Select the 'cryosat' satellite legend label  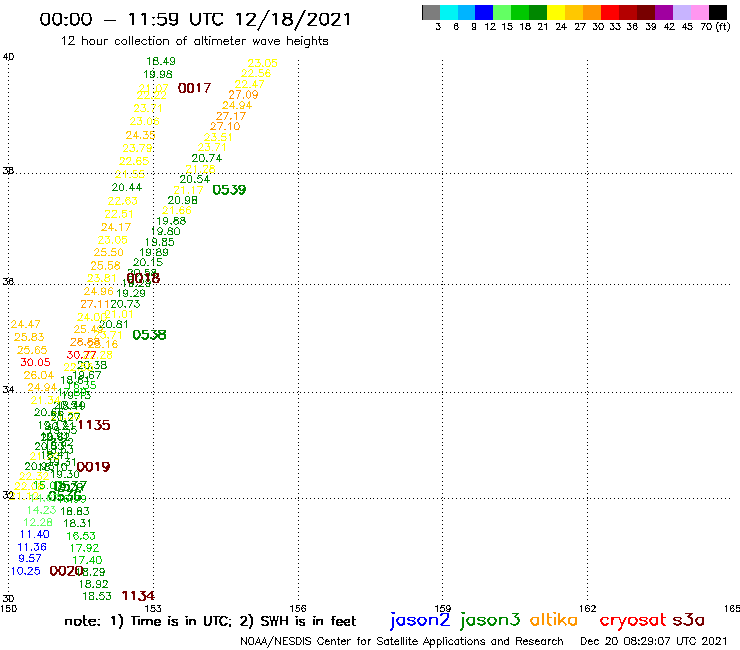(x=633, y=619)
